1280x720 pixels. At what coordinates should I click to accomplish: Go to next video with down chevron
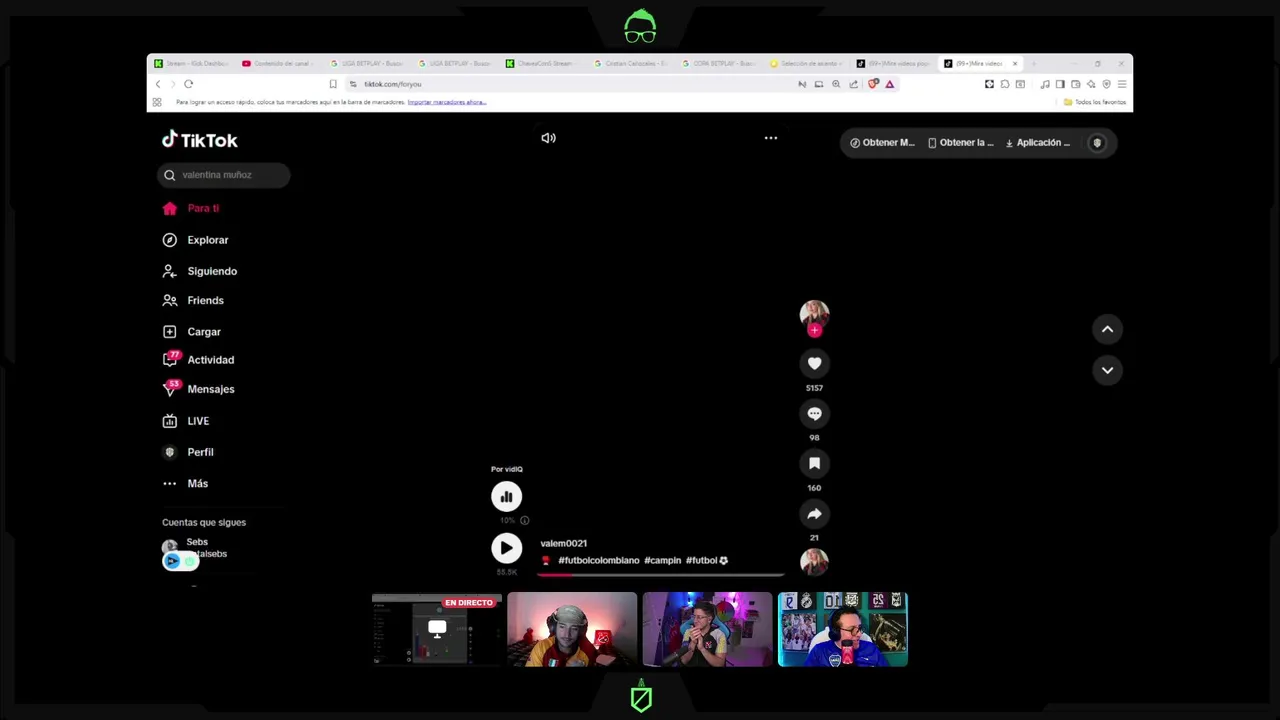pyautogui.click(x=1107, y=370)
